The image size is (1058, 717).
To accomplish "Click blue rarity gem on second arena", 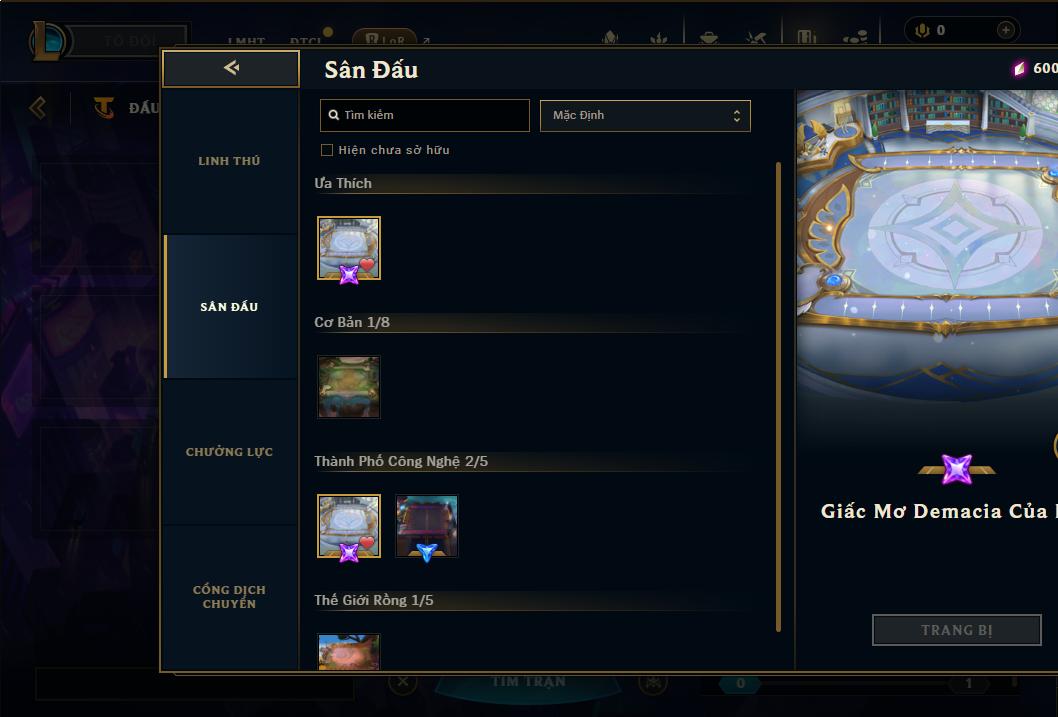I will [426, 552].
